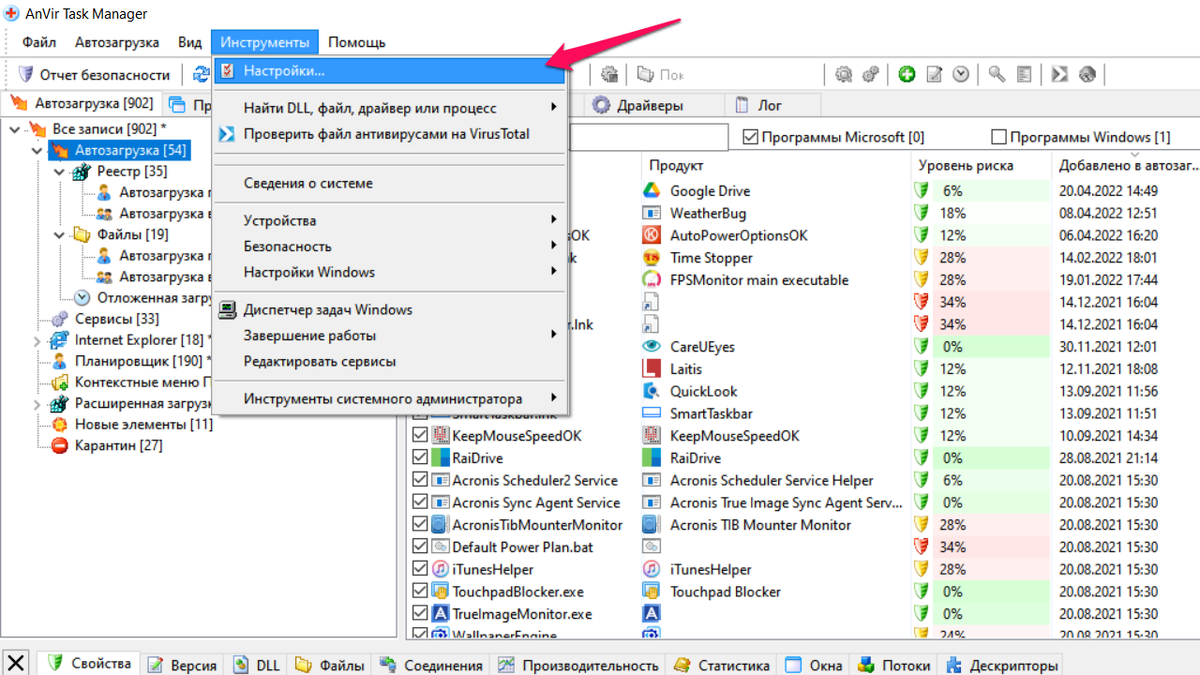Toggle the Программы Windows [1] checkbox
The height and width of the screenshot is (675, 1200).
[x=998, y=137]
